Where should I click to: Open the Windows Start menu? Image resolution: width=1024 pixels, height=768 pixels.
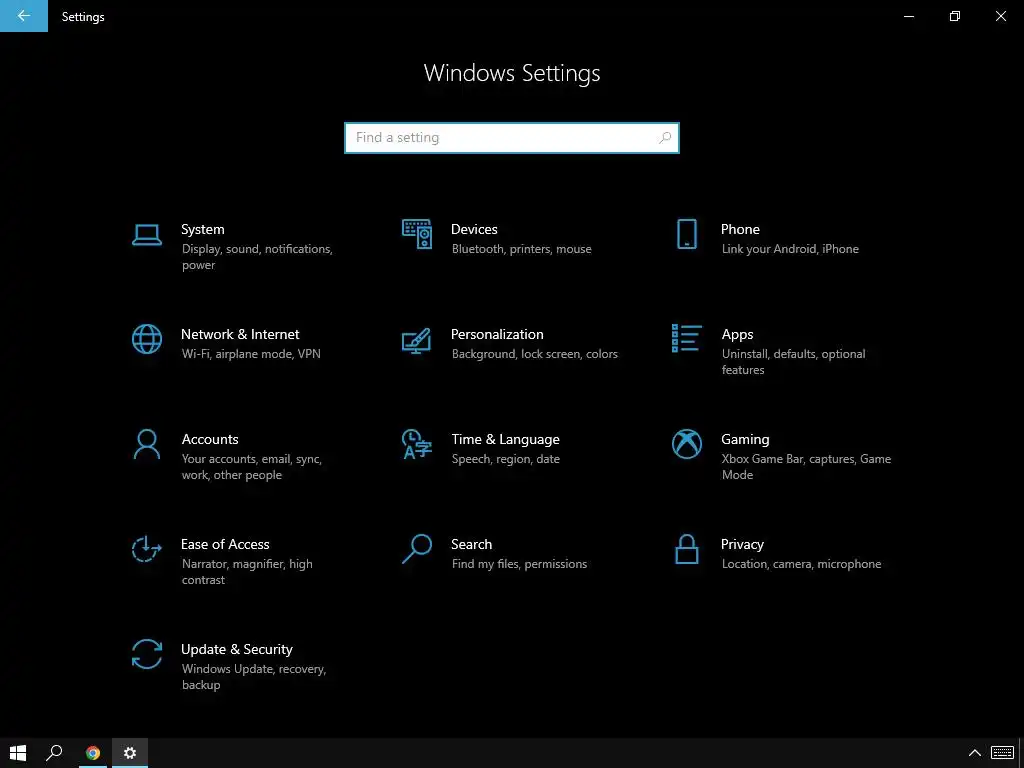click(18, 753)
